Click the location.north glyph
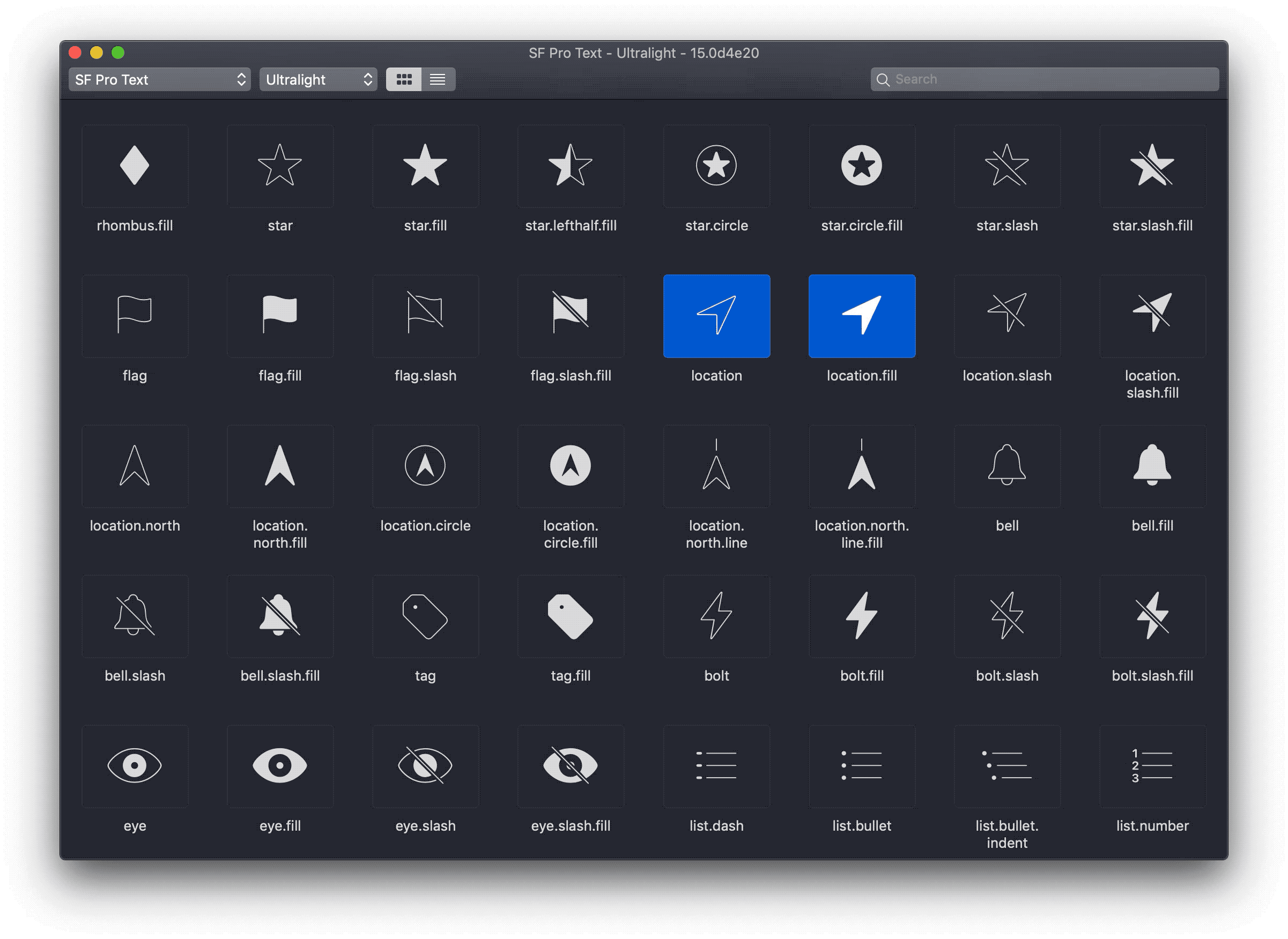The height and width of the screenshot is (939, 1288). pos(135,466)
